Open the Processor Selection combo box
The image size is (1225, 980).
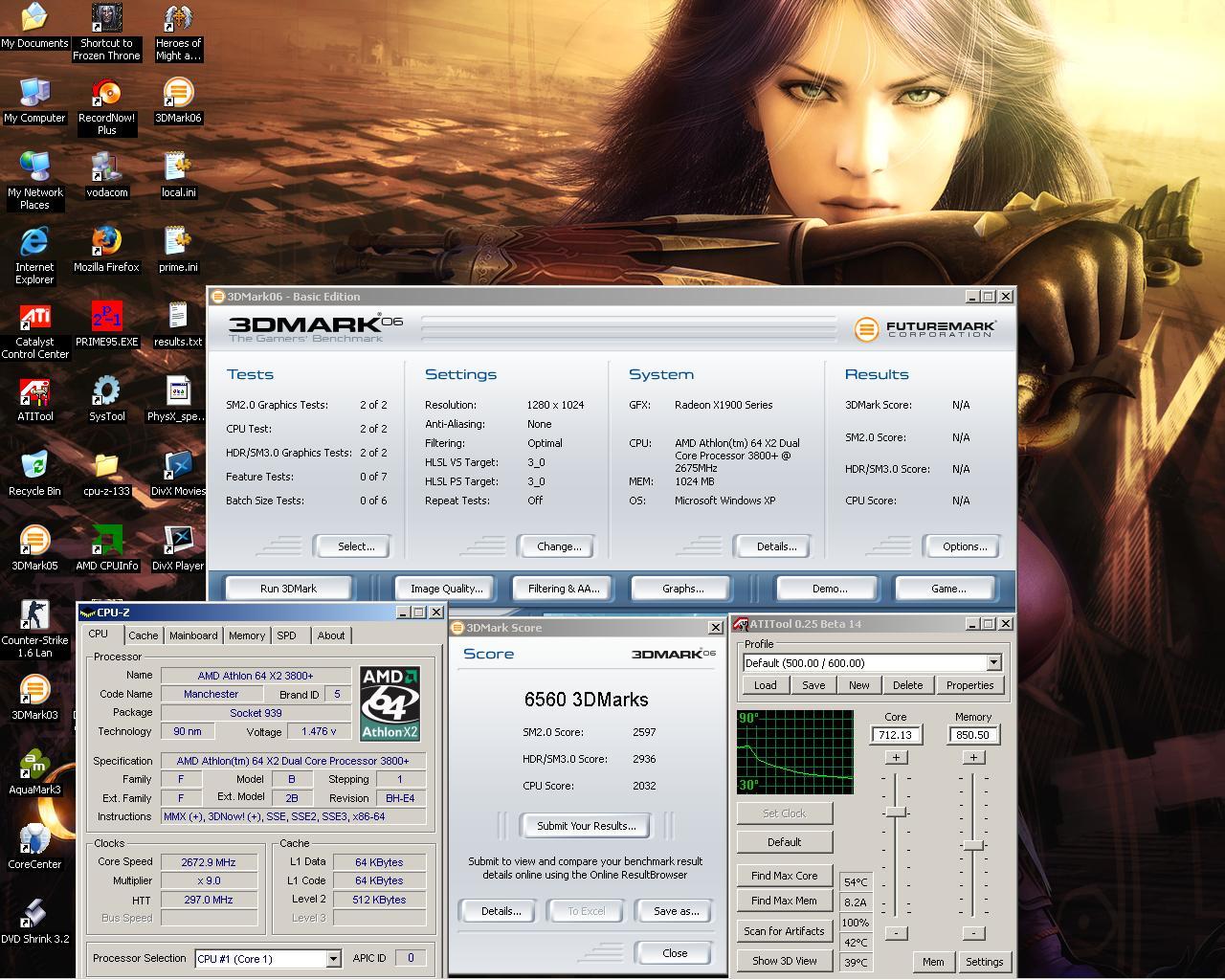333,959
